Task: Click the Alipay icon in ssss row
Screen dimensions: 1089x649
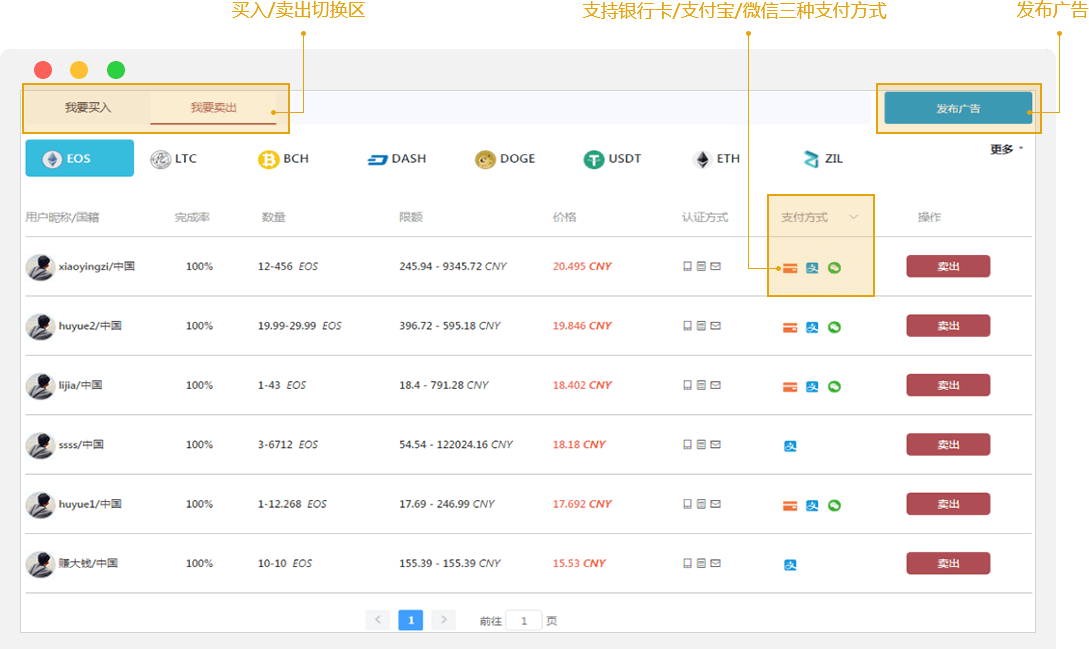Action: (790, 446)
